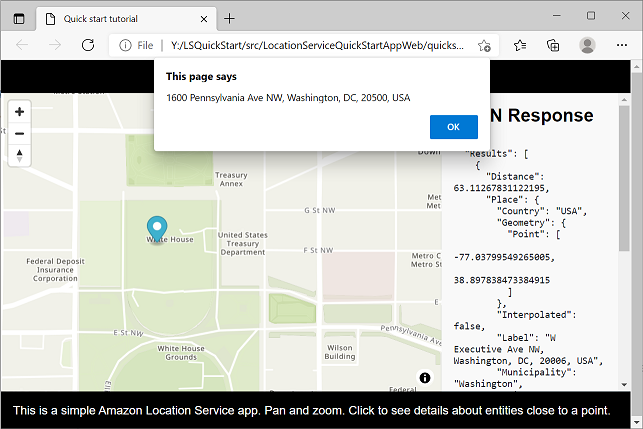Open browser Settings and more menu
This screenshot has height=429, width=643.
click(x=620, y=45)
